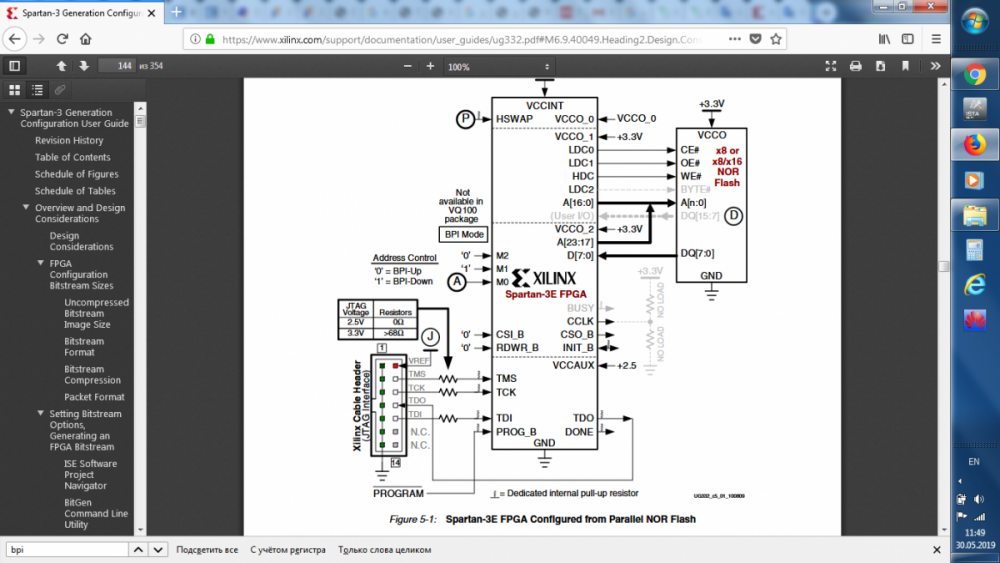Collapse FPGA Configuration Bitstream Sizes node
Image resolution: width=1000 pixels, height=563 pixels.
[x=41, y=263]
